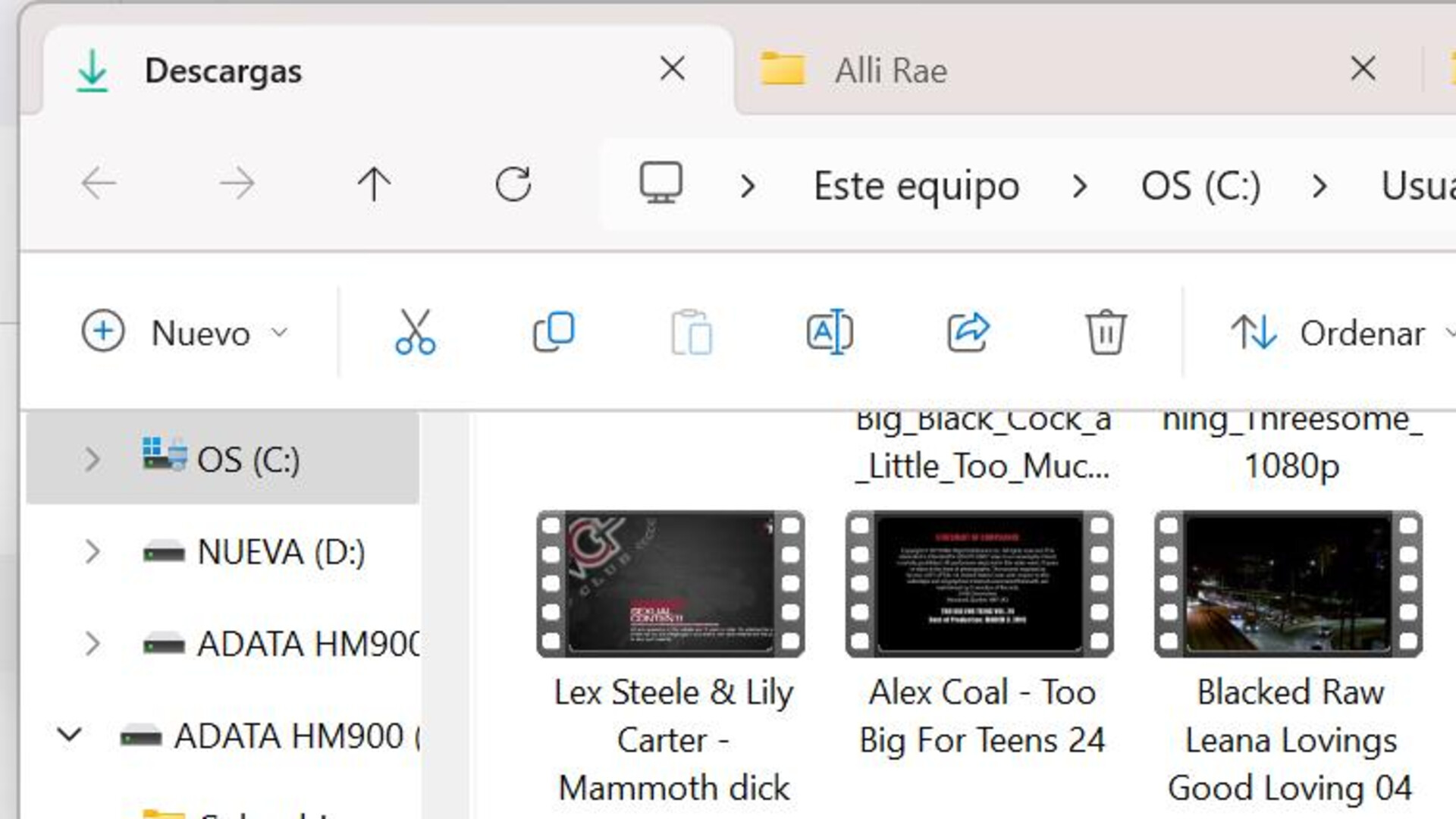Click the Blacked Raw Leana Lovings file name
Viewport: 1456px width, 819px height.
1291,739
